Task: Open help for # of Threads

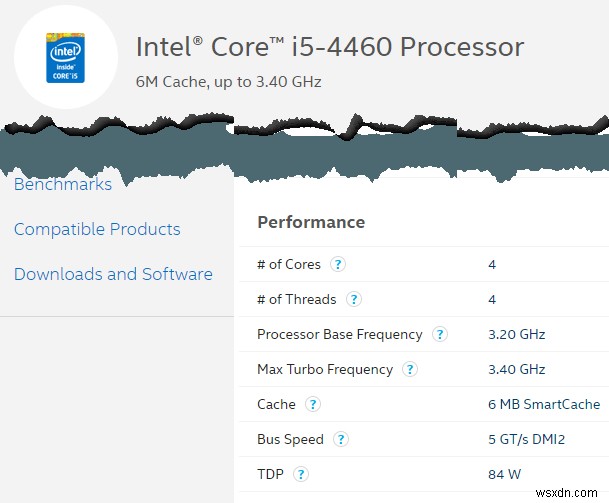Action: (353, 299)
